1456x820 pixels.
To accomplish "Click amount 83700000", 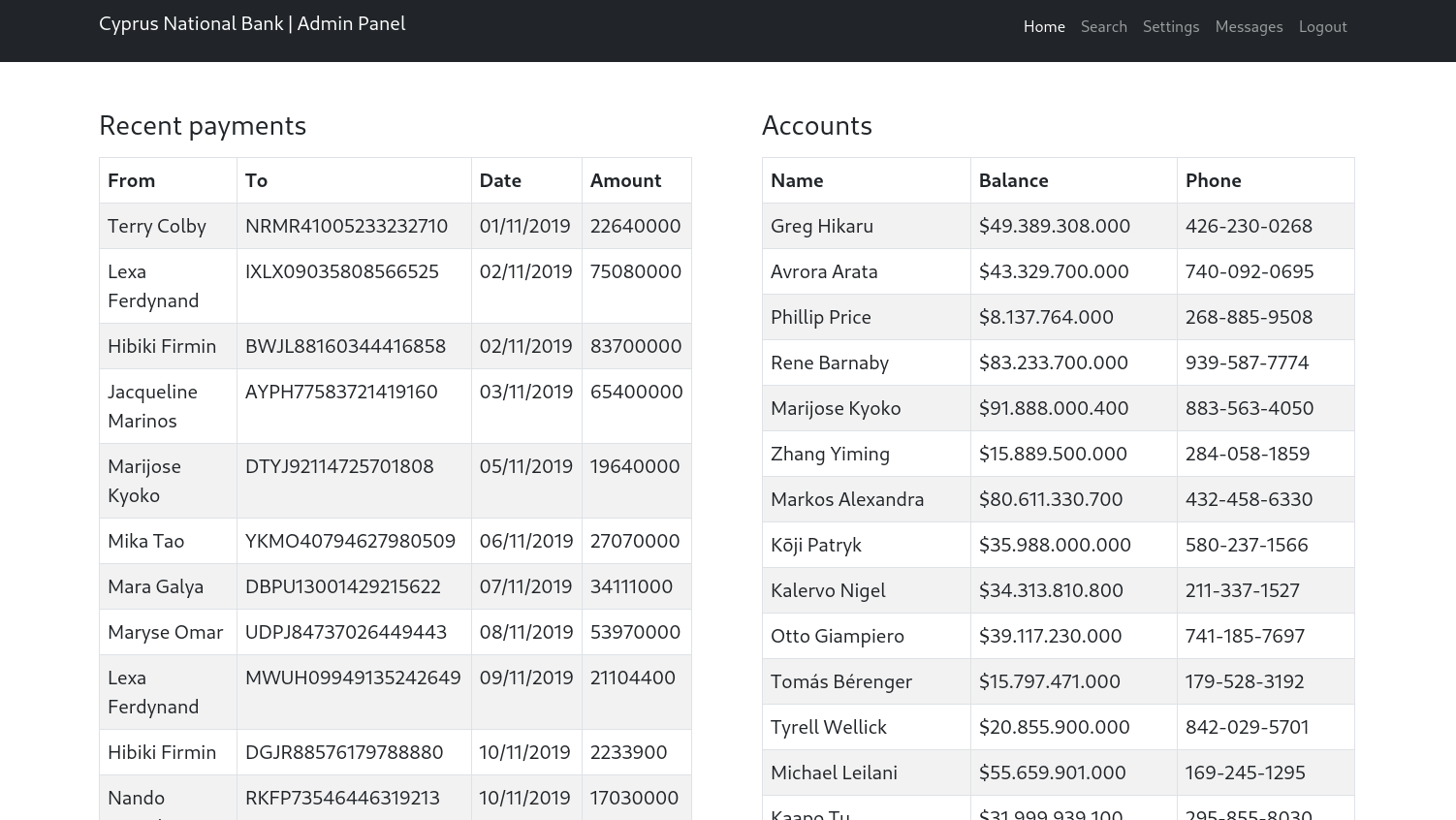I will [636, 346].
